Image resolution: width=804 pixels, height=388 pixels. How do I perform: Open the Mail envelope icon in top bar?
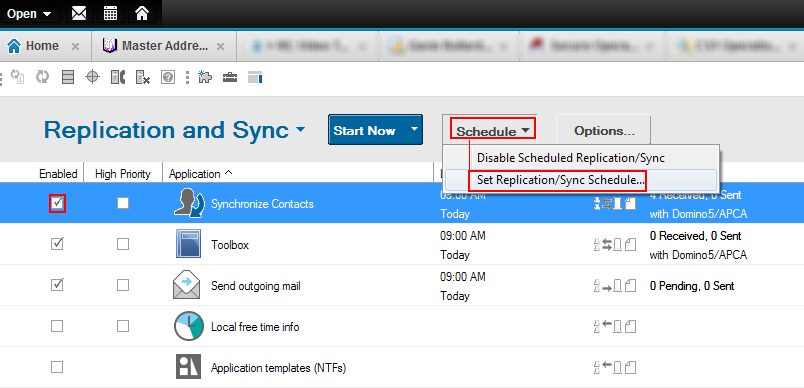click(79, 13)
